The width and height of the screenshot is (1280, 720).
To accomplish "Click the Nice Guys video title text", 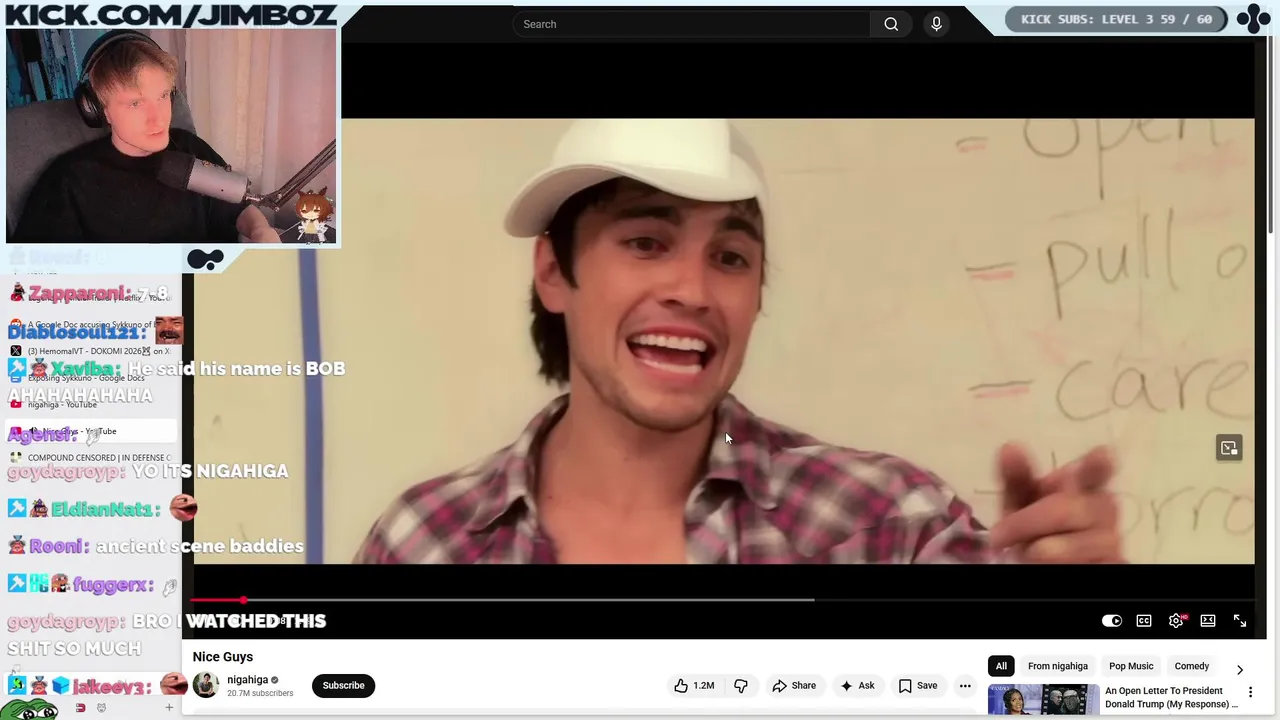I will (223, 657).
